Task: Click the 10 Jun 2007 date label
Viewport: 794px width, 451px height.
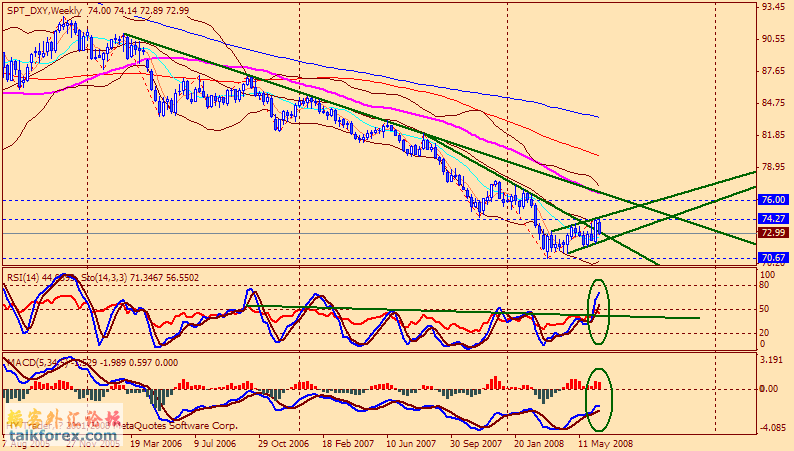Action: click(x=411, y=444)
